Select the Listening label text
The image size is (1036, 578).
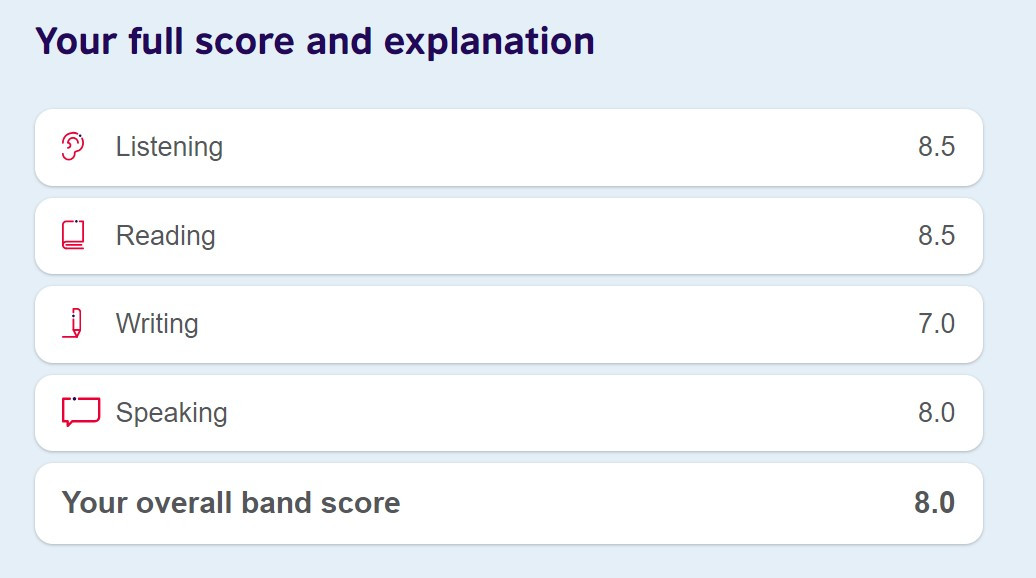[x=169, y=147]
